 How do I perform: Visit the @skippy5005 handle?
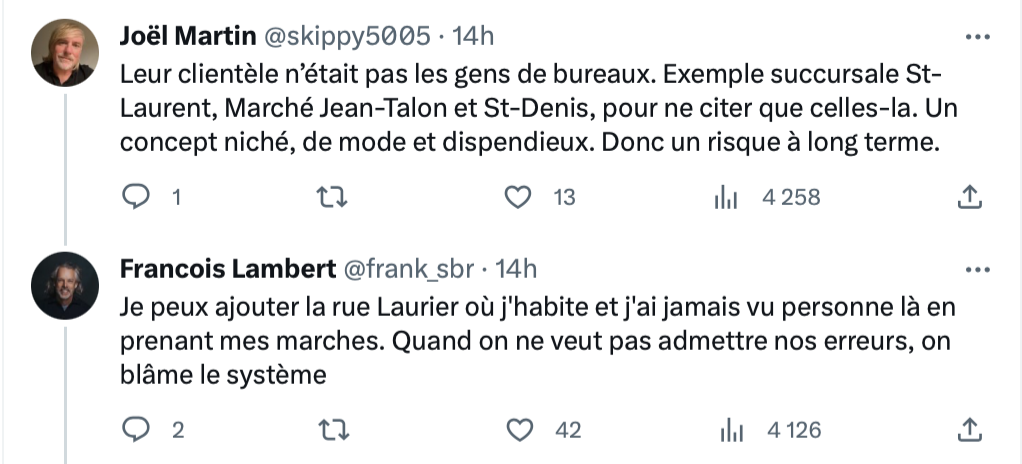click(347, 36)
